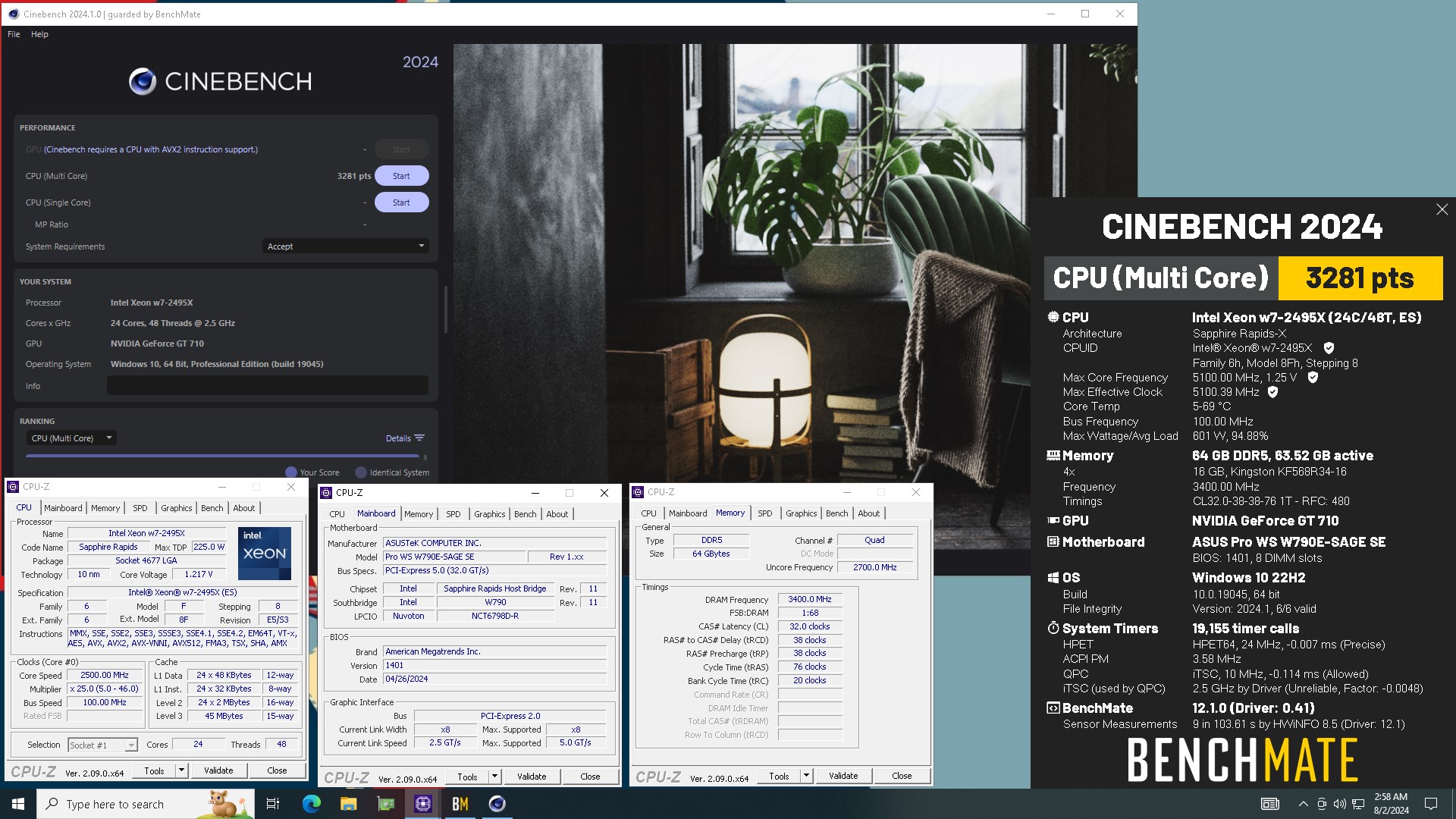Image resolution: width=1456 pixels, height=819 pixels.
Task: Click the Intel Xeon logo badge in CPU-Z
Action: [x=265, y=554]
